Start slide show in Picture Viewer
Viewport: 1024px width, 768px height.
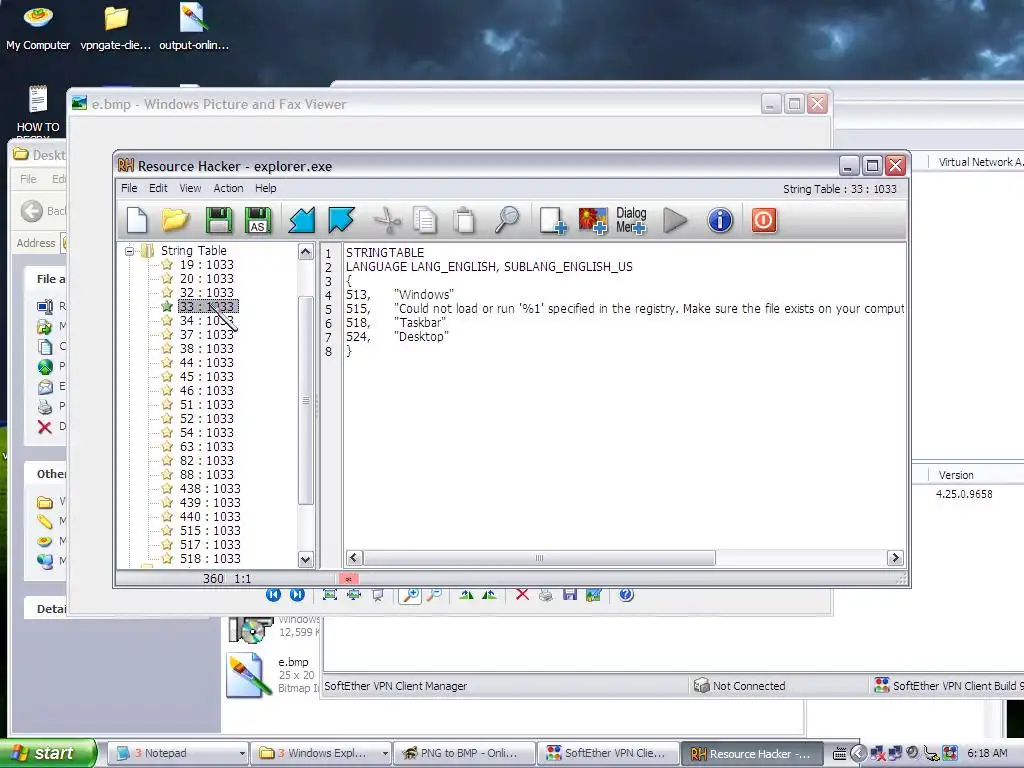tap(377, 594)
